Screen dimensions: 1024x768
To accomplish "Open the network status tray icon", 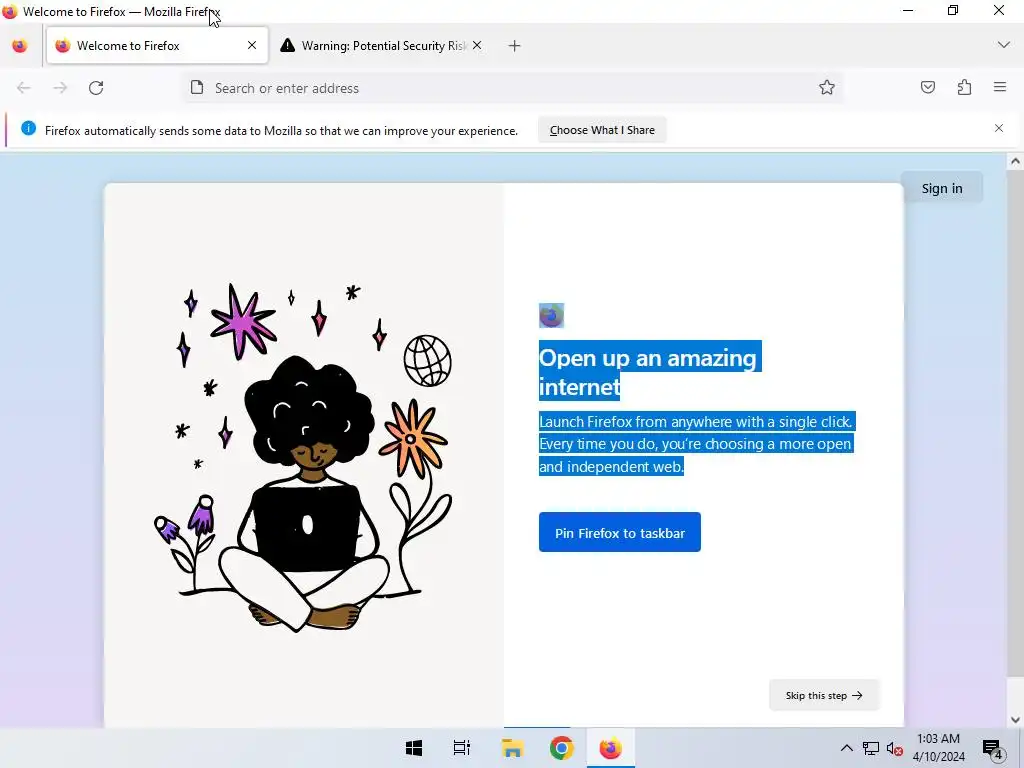I will (871, 748).
